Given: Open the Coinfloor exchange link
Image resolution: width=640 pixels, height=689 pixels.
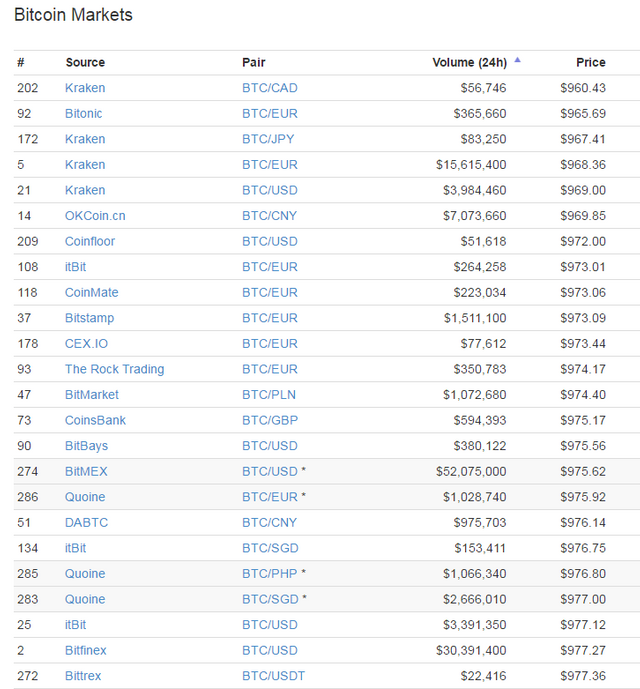Looking at the screenshot, I should point(90,241).
